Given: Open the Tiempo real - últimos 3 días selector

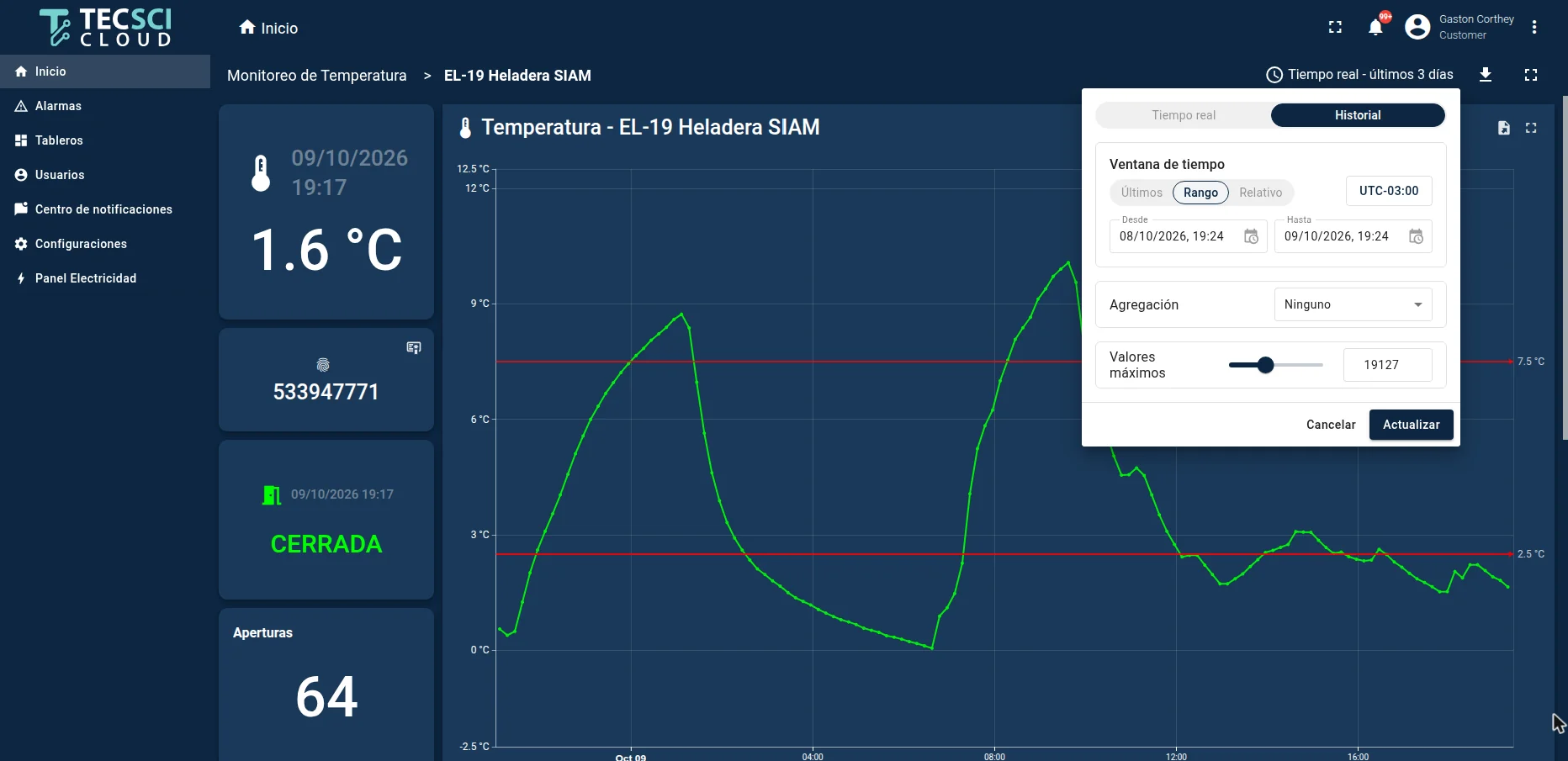Looking at the screenshot, I should (1359, 75).
